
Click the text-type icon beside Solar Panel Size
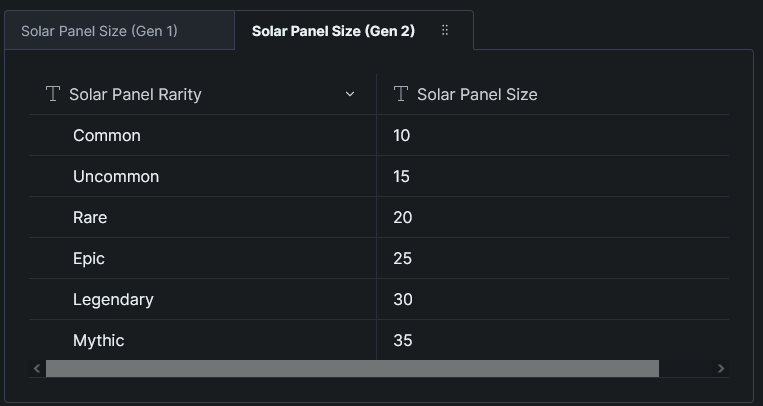[402, 94]
